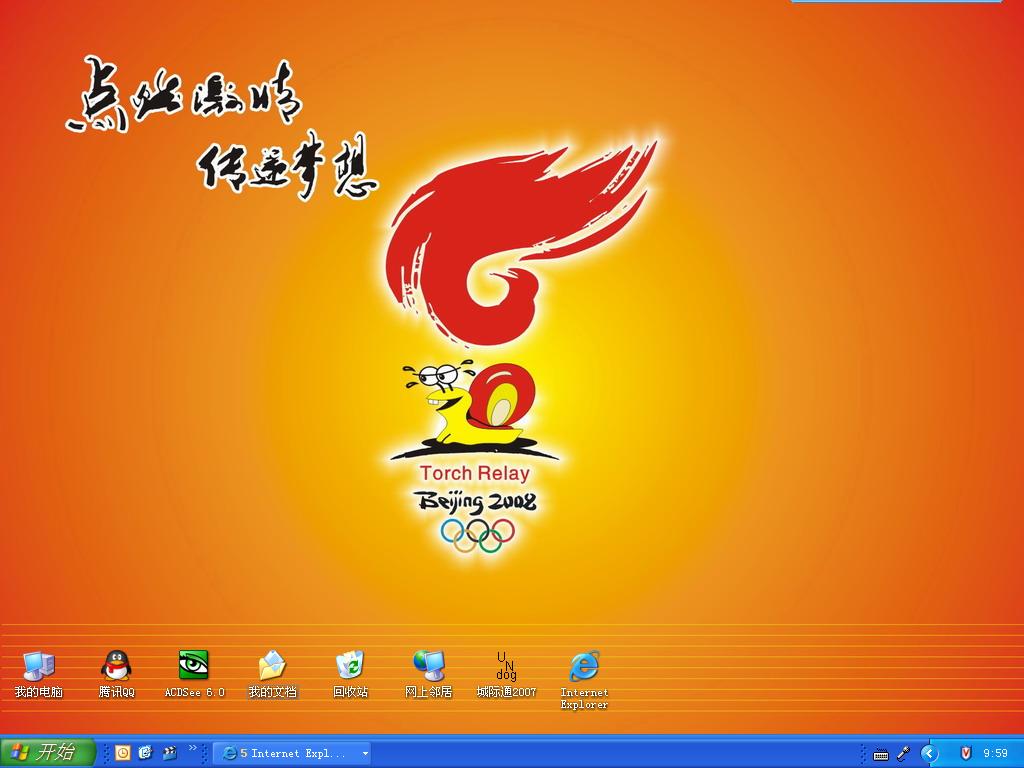This screenshot has width=1024, height=768.
Task: Click the 城际通2007 UNdog icon
Action: pos(506,666)
